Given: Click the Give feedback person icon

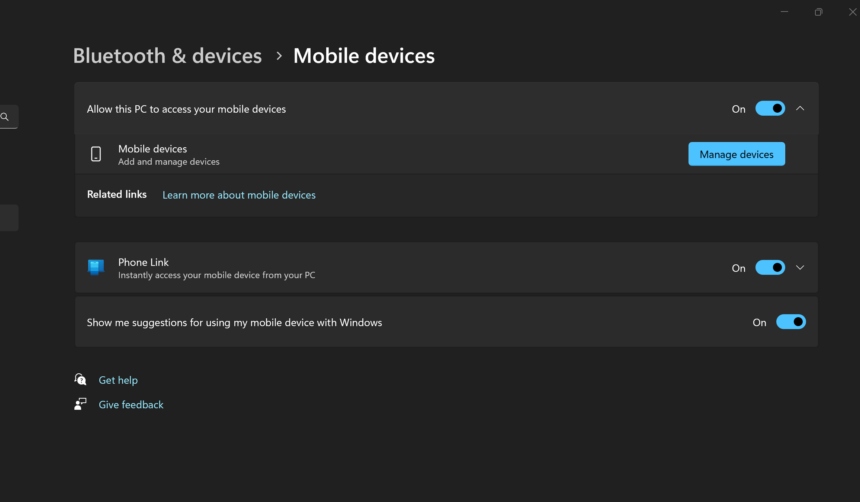Looking at the screenshot, I should [81, 404].
